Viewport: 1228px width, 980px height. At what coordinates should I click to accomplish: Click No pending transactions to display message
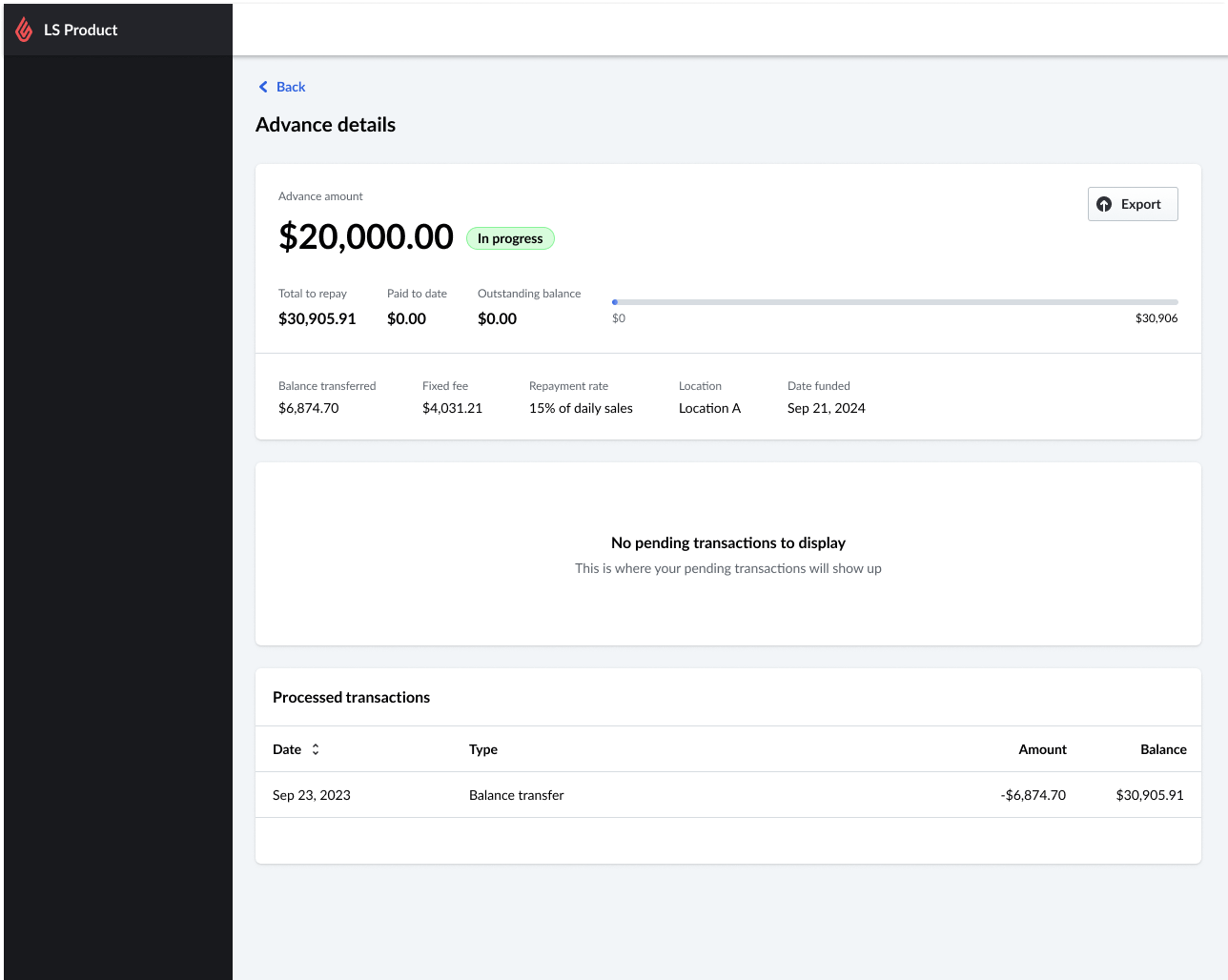[x=728, y=542]
